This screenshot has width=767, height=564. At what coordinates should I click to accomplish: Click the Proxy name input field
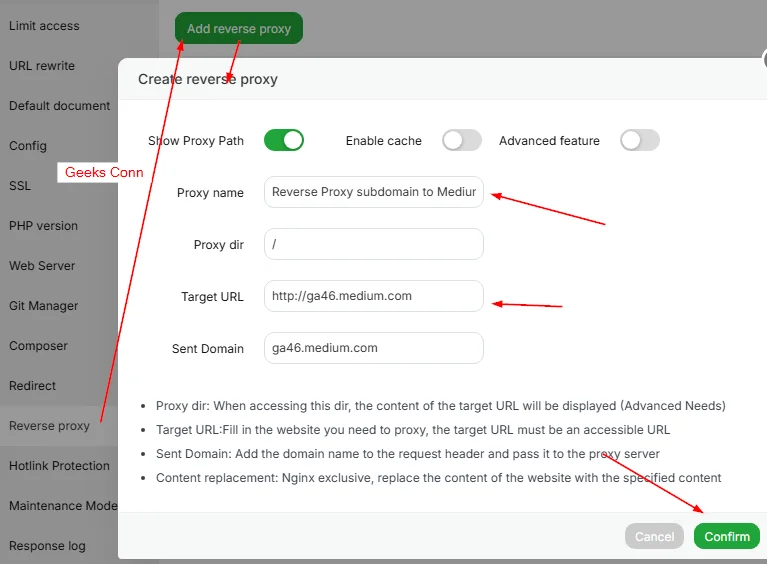click(374, 192)
